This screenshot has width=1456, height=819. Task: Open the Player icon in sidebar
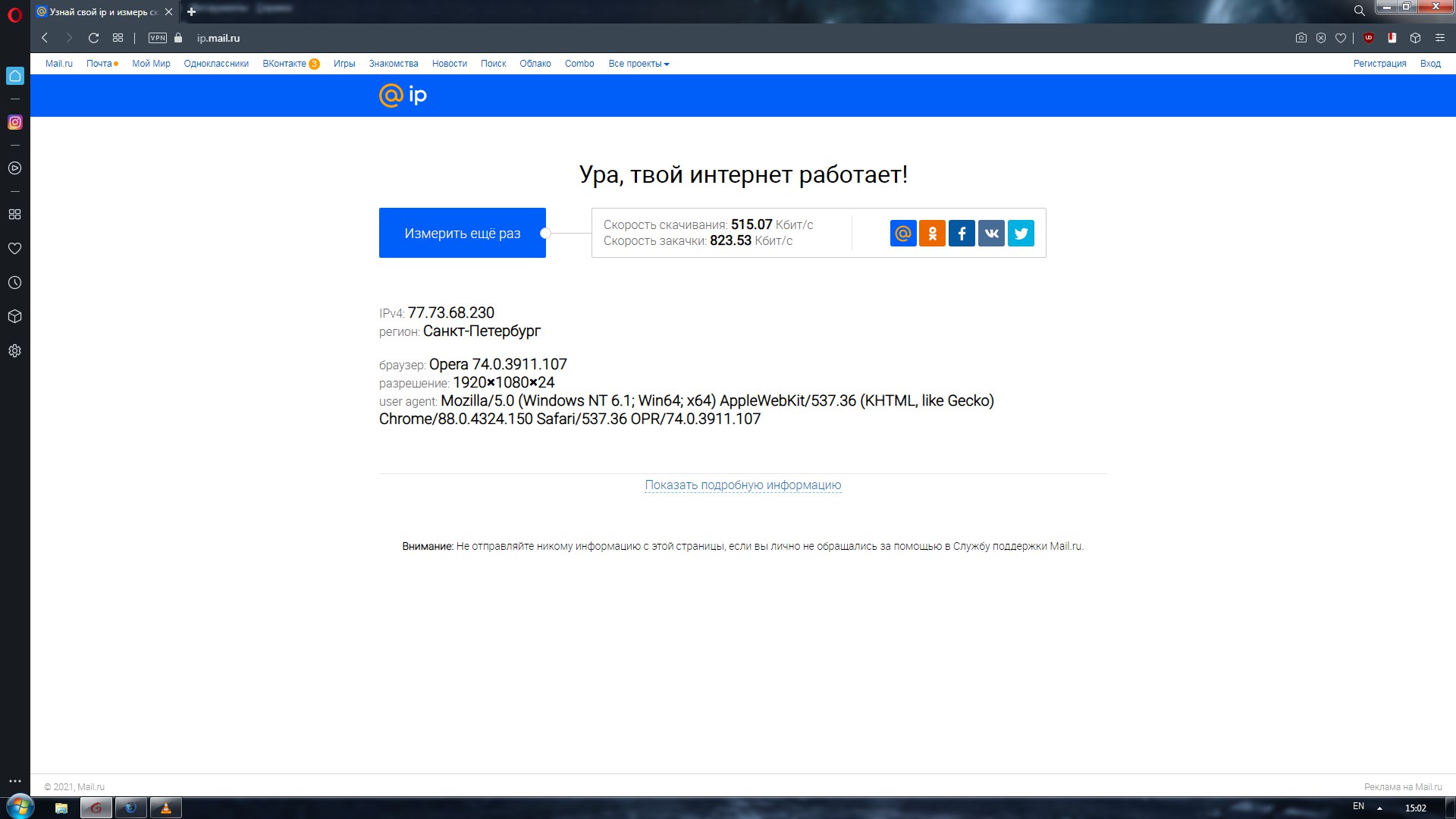[x=14, y=168]
